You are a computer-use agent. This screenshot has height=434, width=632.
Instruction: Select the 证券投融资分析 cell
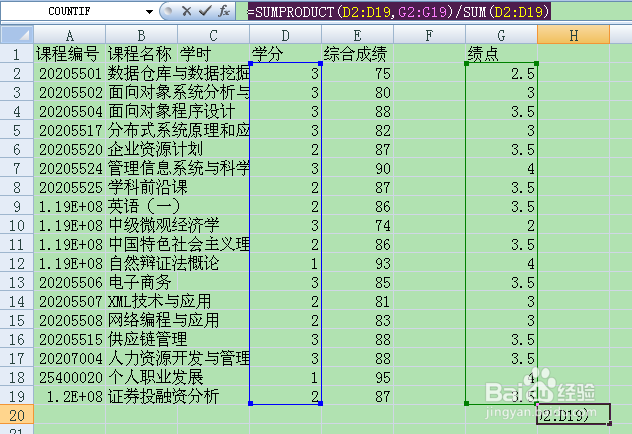[x=141, y=396]
